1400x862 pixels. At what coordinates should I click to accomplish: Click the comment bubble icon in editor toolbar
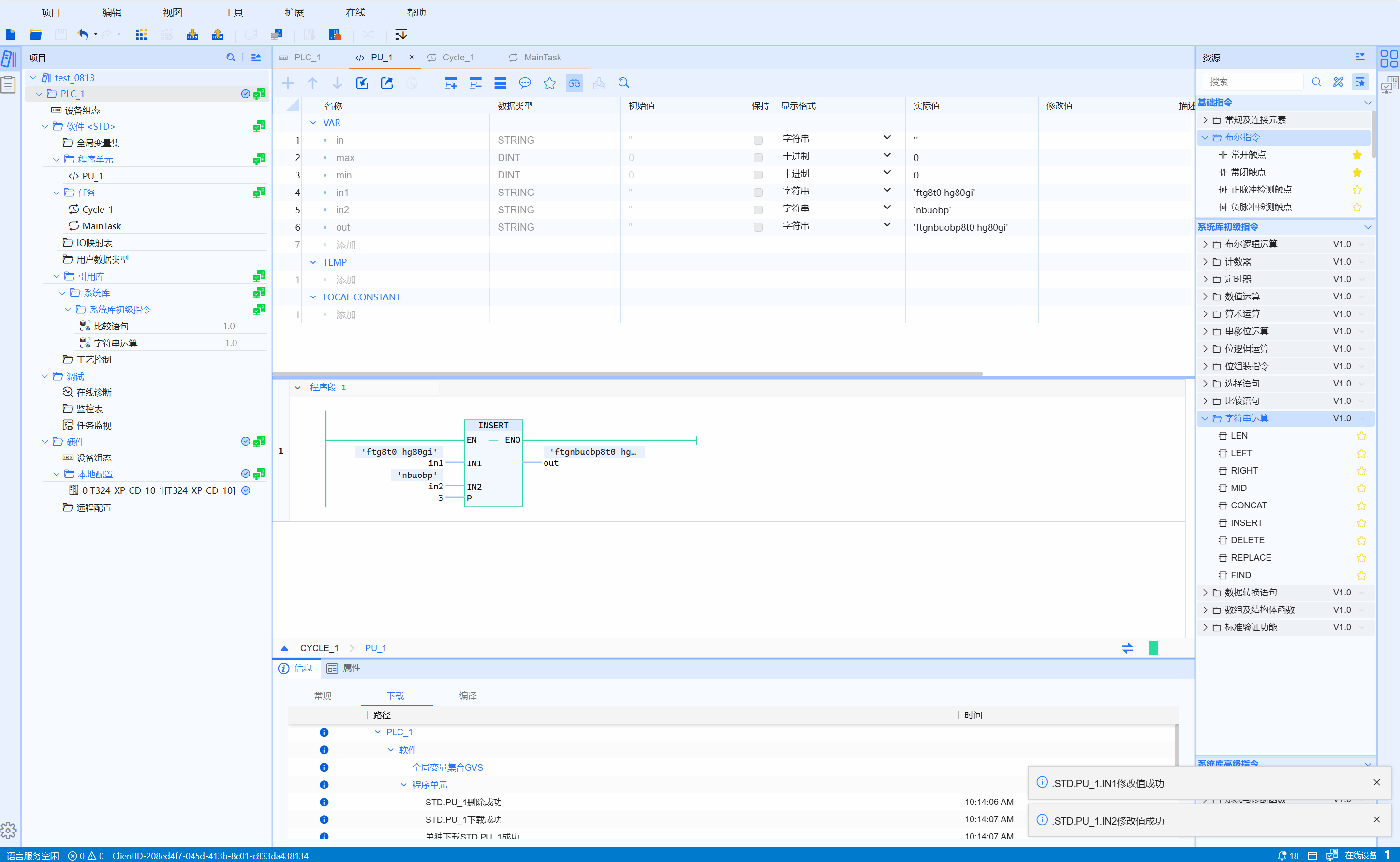pyautogui.click(x=525, y=83)
